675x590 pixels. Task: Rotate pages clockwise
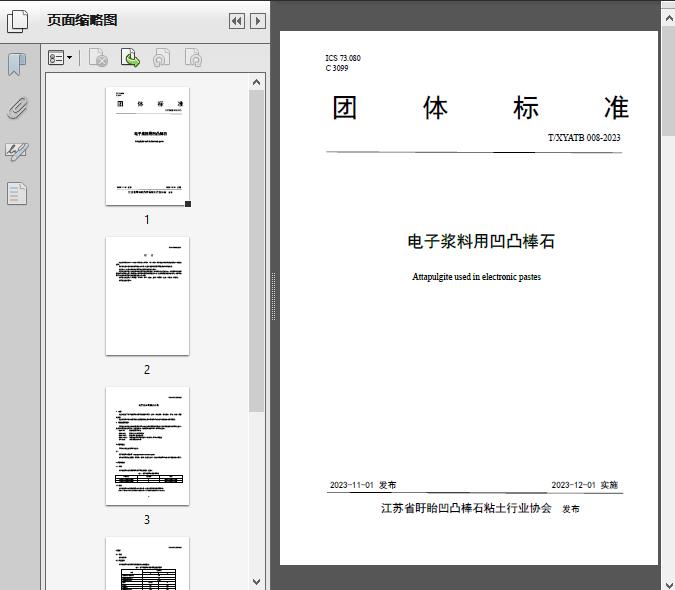[193, 59]
